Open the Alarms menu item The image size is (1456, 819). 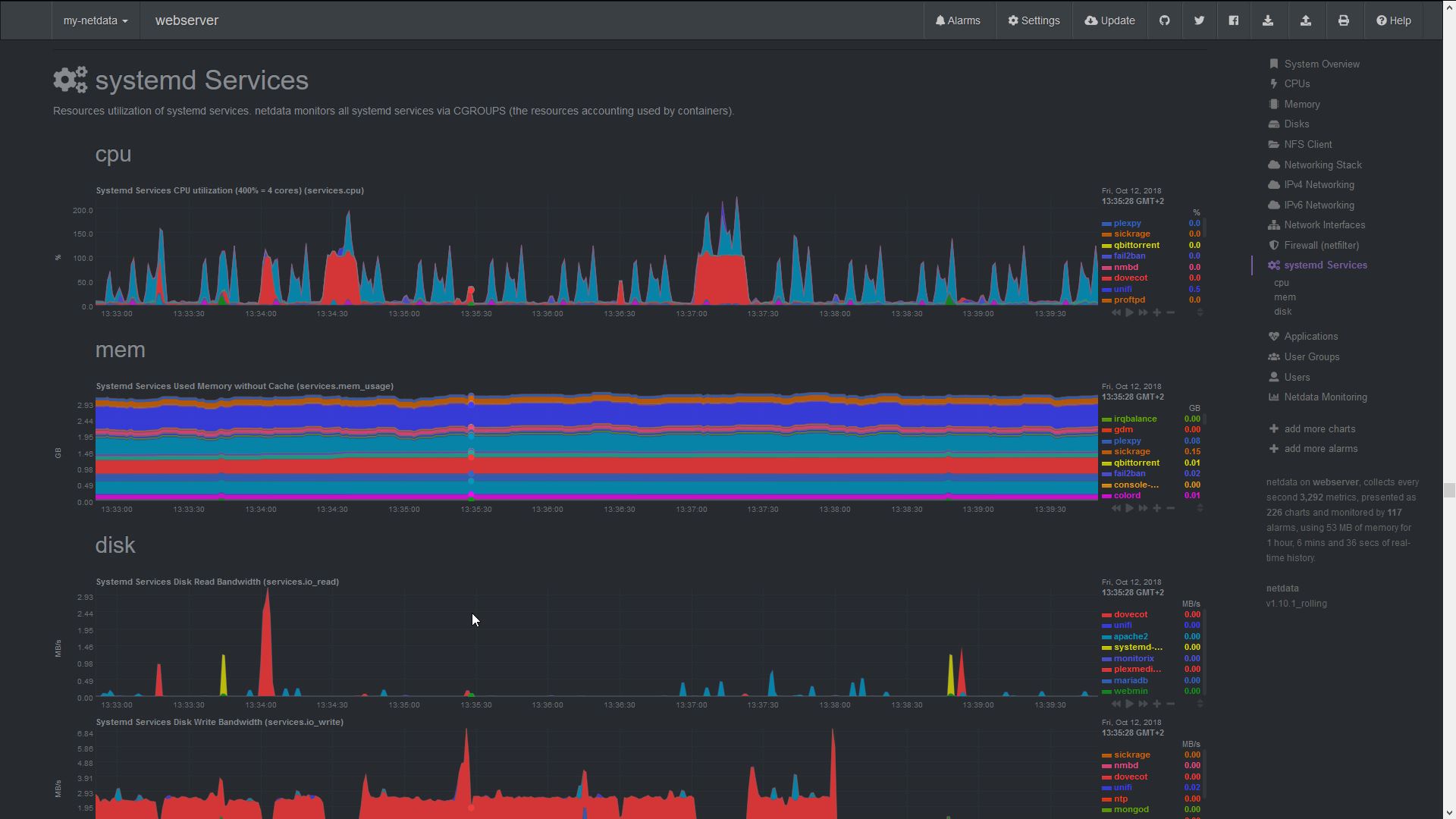[x=958, y=20]
